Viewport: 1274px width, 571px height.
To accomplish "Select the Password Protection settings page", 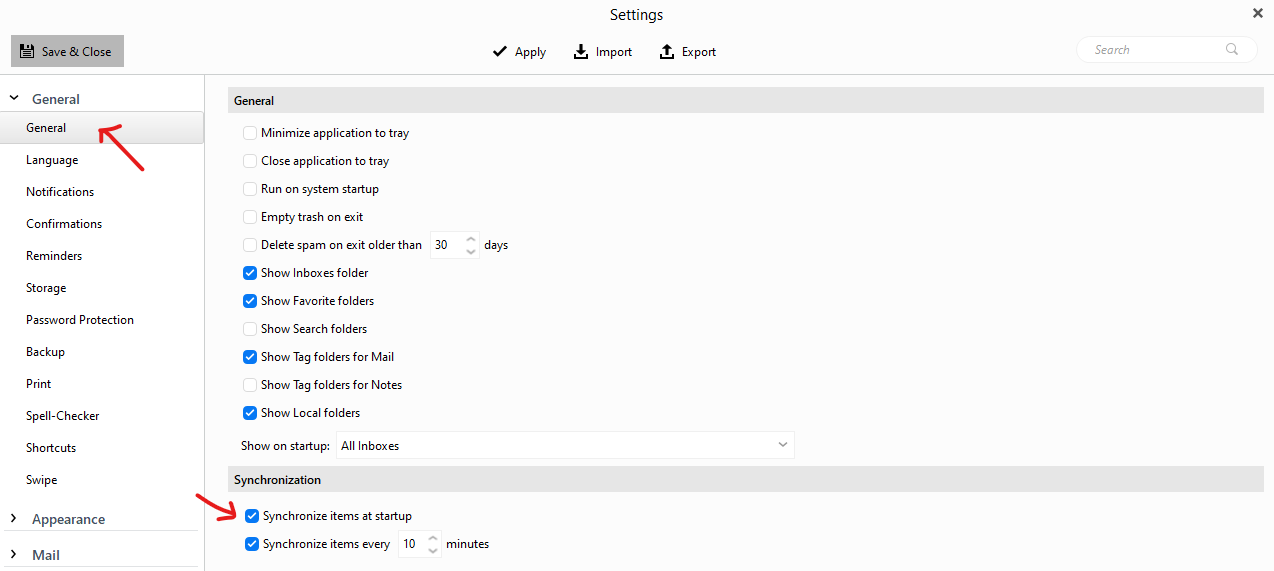I will point(80,320).
